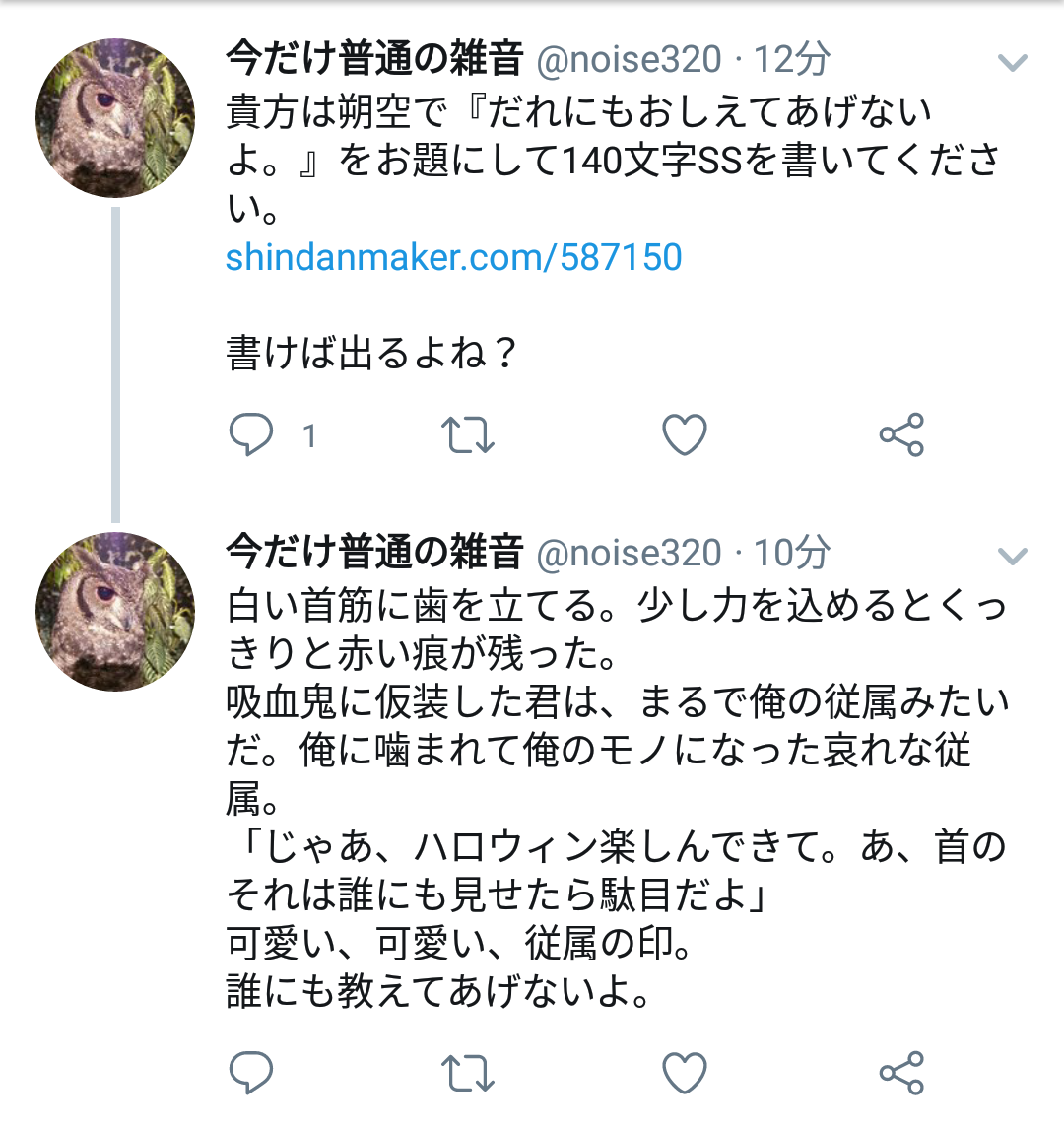Click the @noise320 handle on the 10分 tweet
1064x1126 pixels.
(629, 553)
